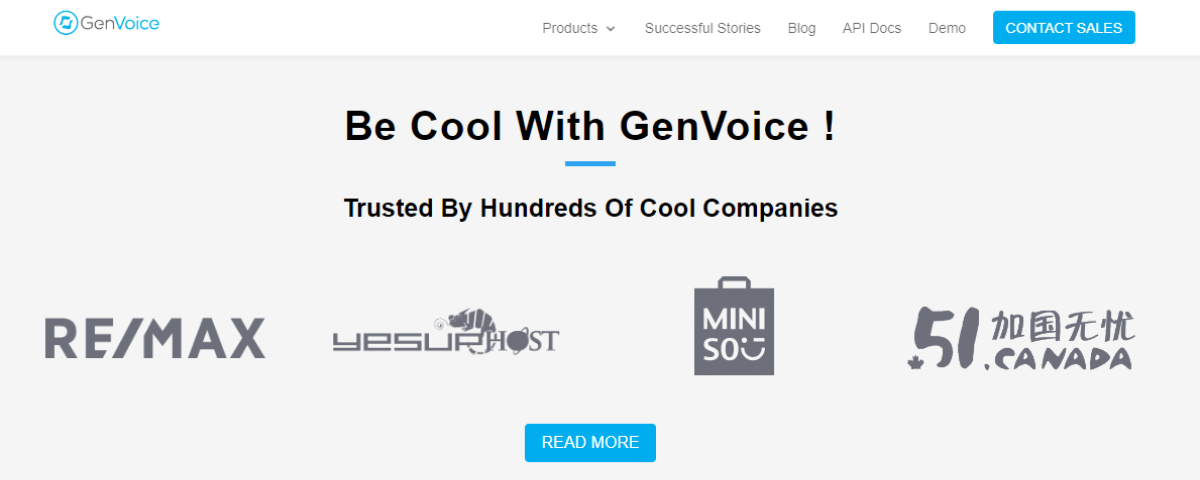Select the Demo nav item

pos(947,28)
